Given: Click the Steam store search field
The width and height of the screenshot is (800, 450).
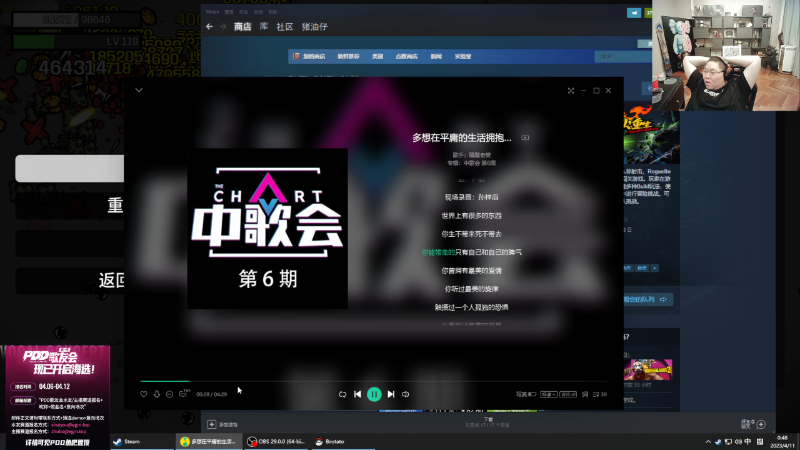Looking at the screenshot, I should click(x=623, y=57).
